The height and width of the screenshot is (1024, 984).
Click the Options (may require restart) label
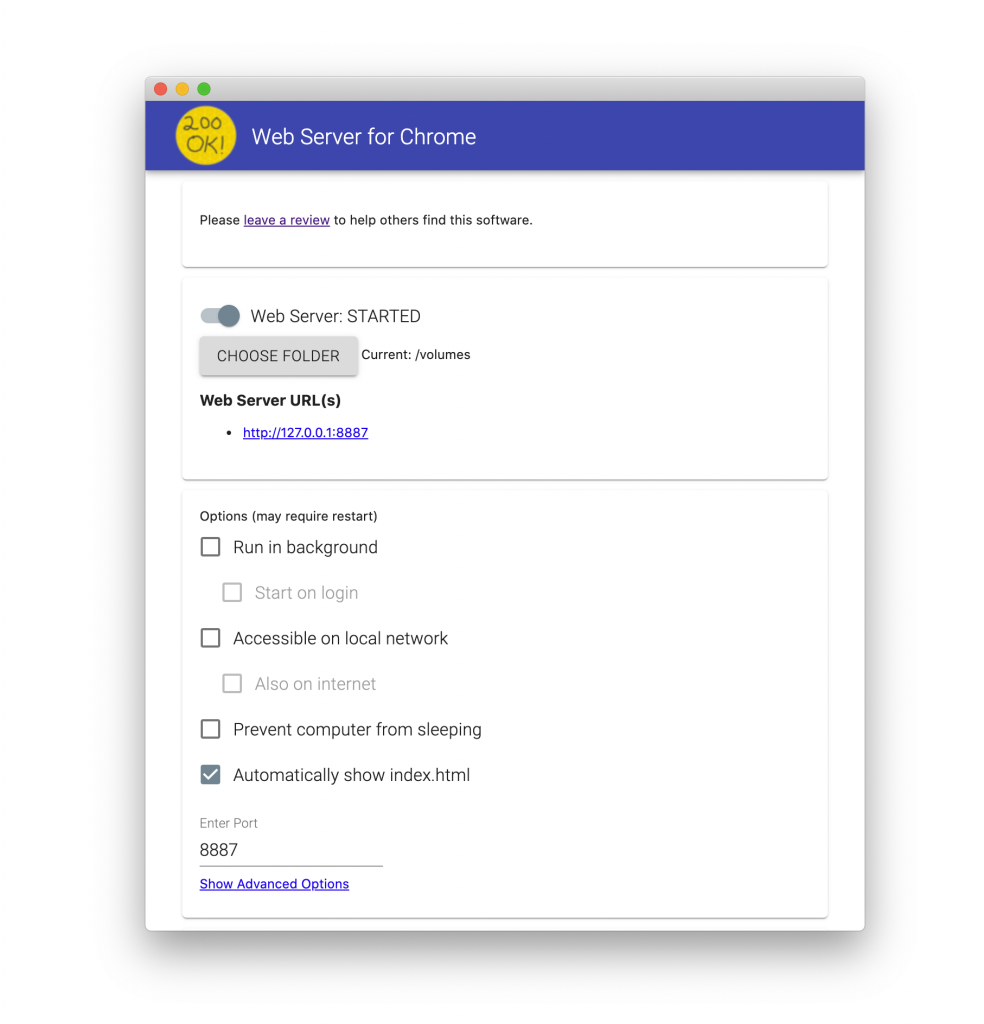289,516
